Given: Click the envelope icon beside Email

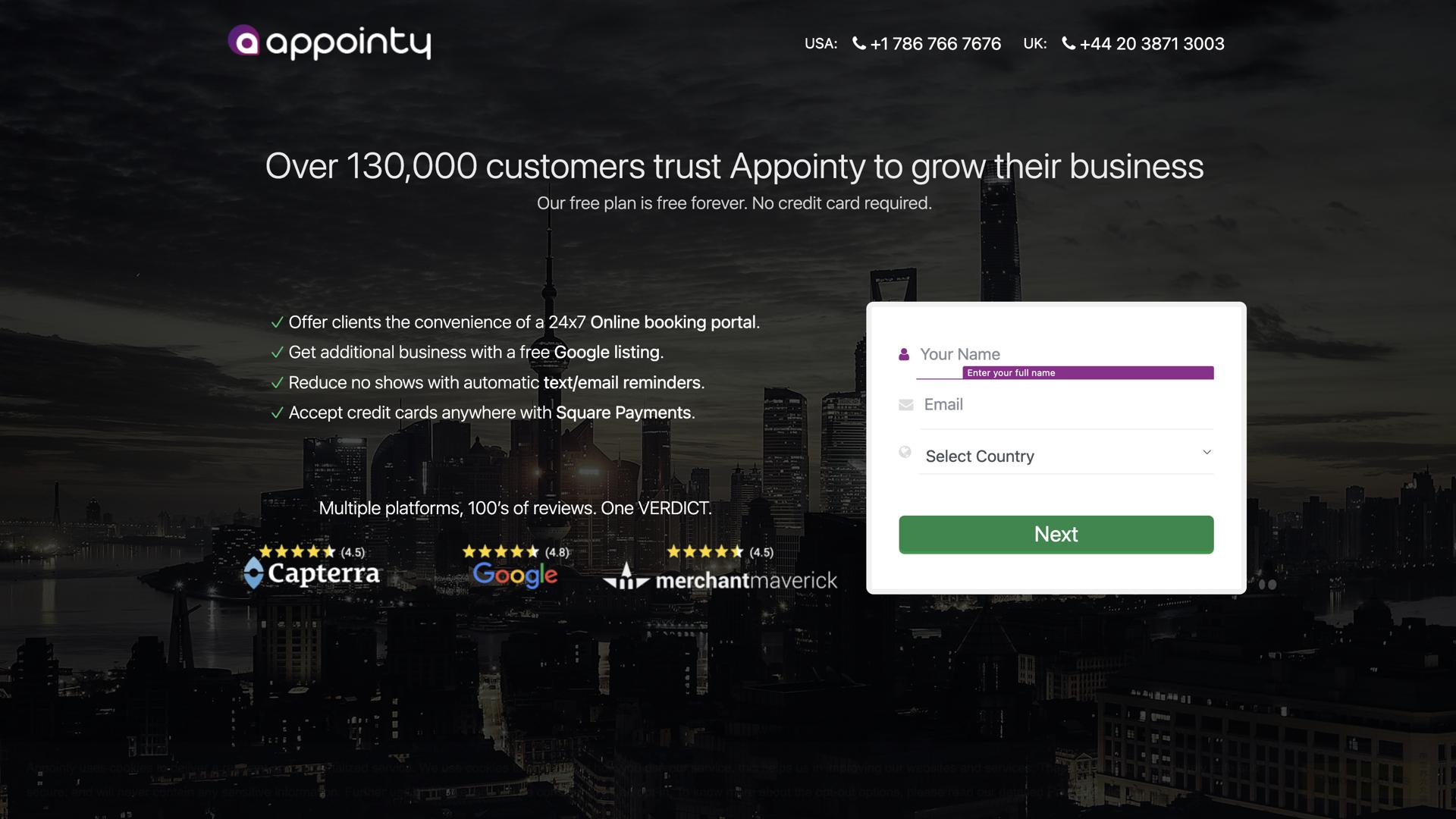Looking at the screenshot, I should 905,405.
